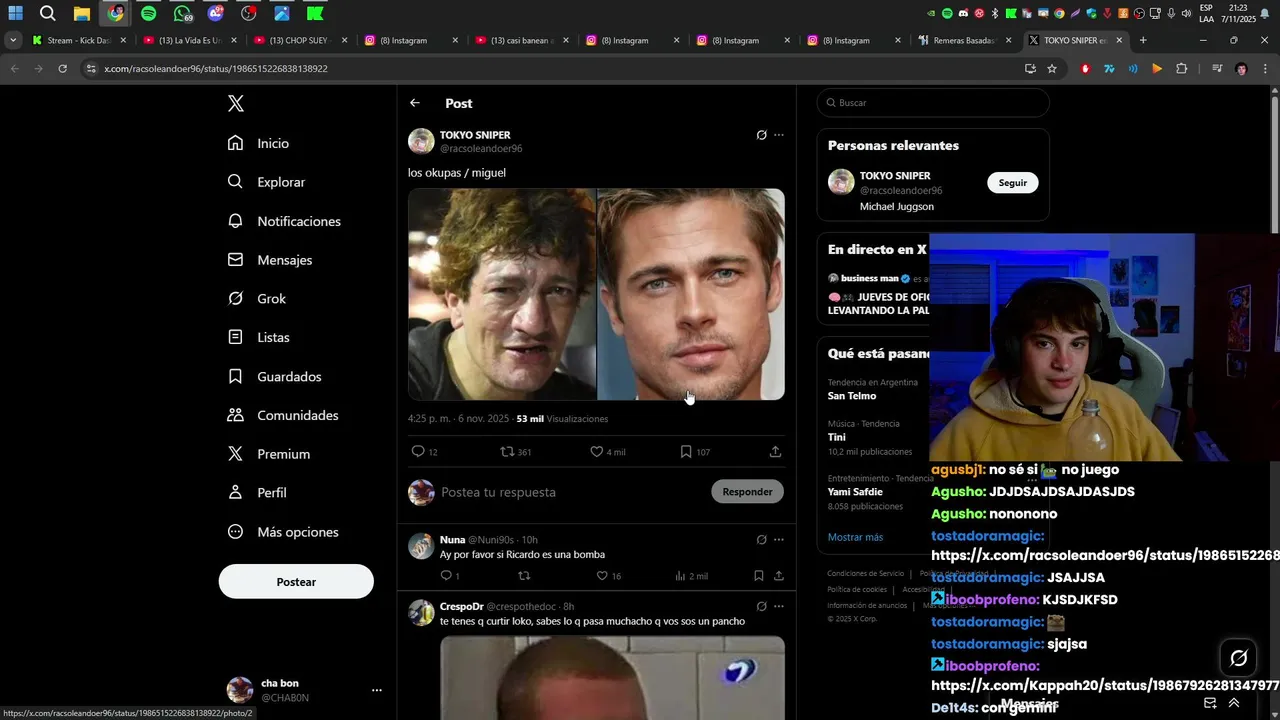Open the left Okupas photo

point(502,294)
